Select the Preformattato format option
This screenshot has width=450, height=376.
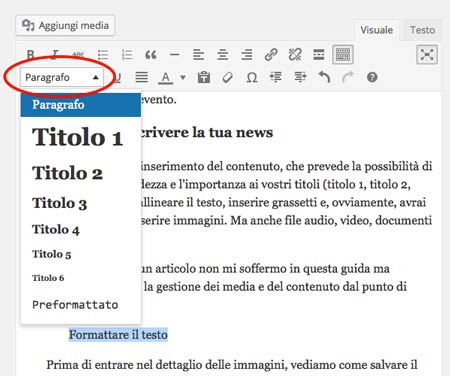[81, 304]
